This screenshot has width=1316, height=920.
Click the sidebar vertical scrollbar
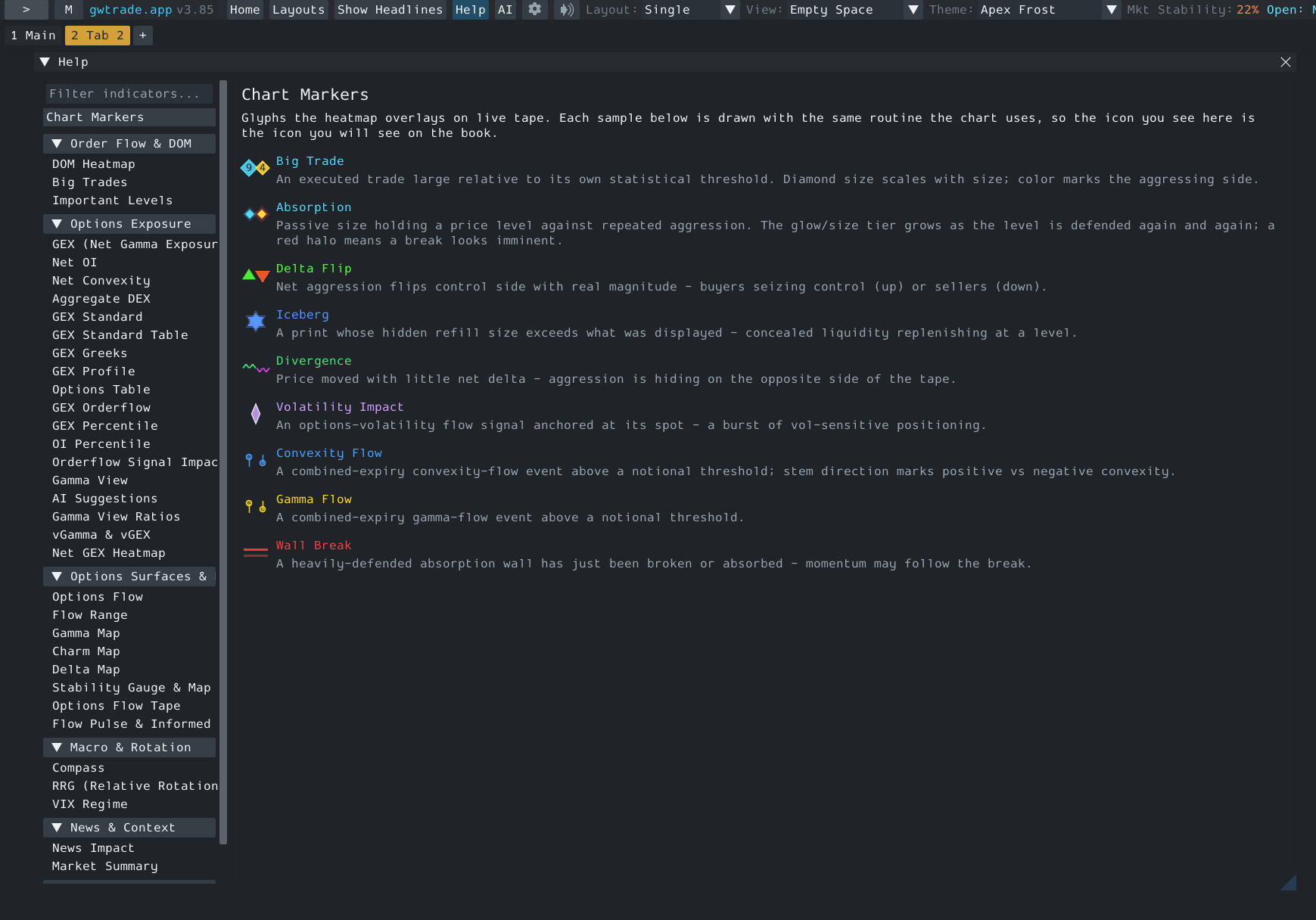coord(223,462)
